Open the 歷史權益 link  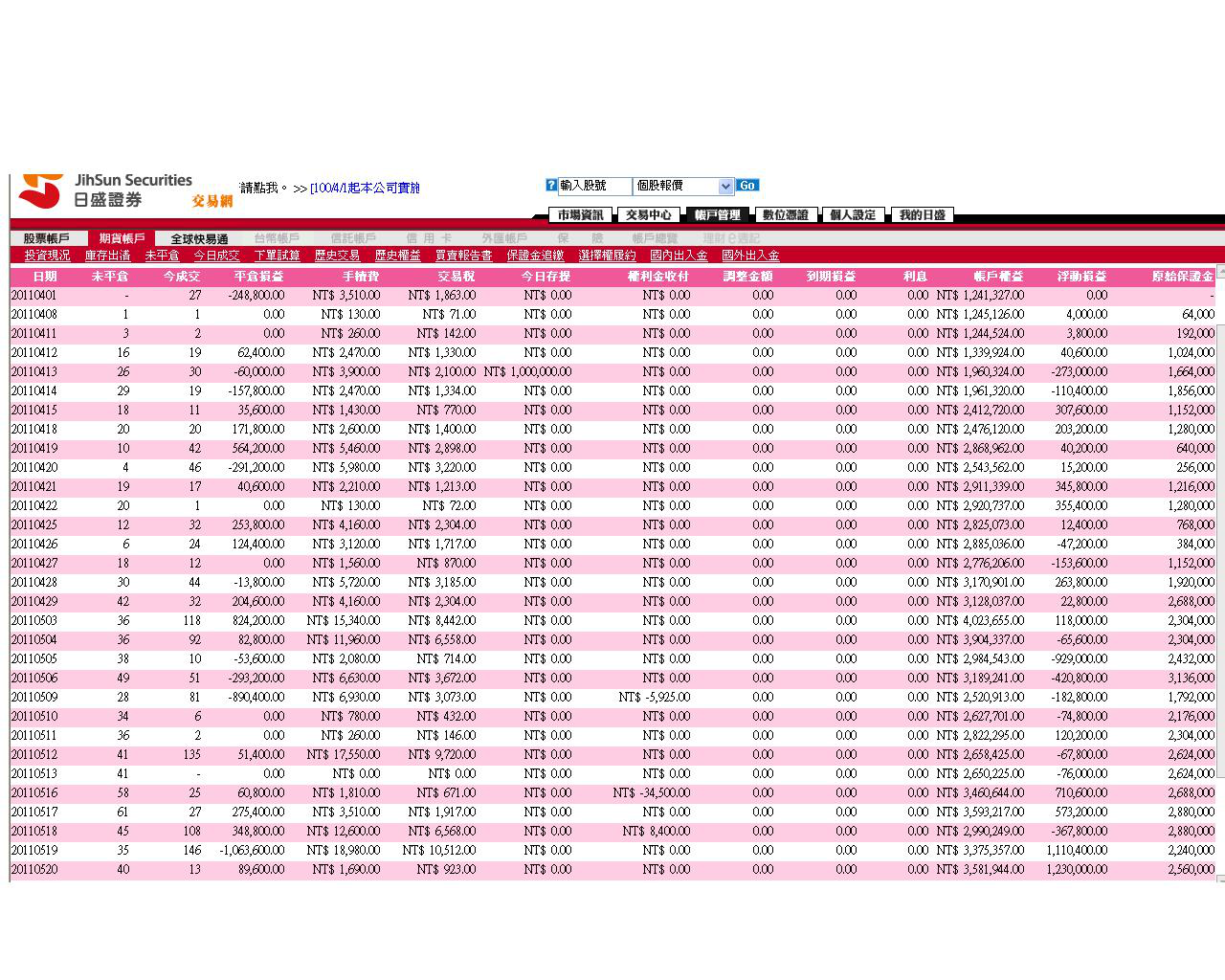tap(398, 256)
